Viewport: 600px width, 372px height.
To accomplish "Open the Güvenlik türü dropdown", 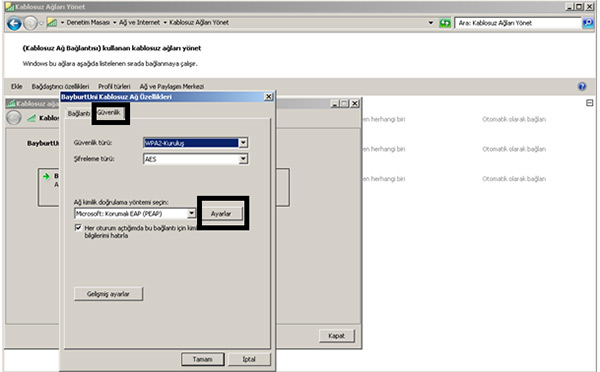I will 243,143.
